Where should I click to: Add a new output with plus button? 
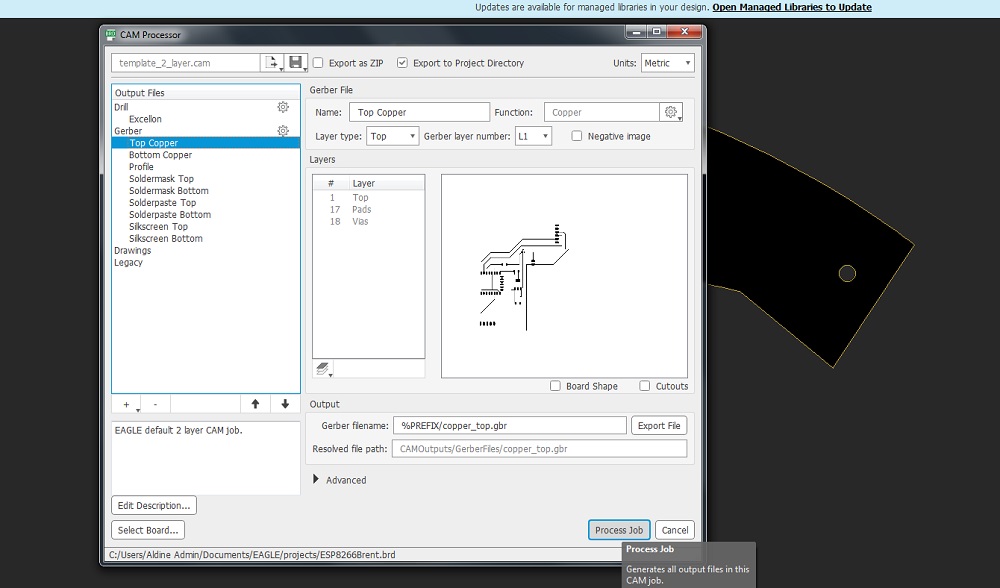(x=127, y=404)
